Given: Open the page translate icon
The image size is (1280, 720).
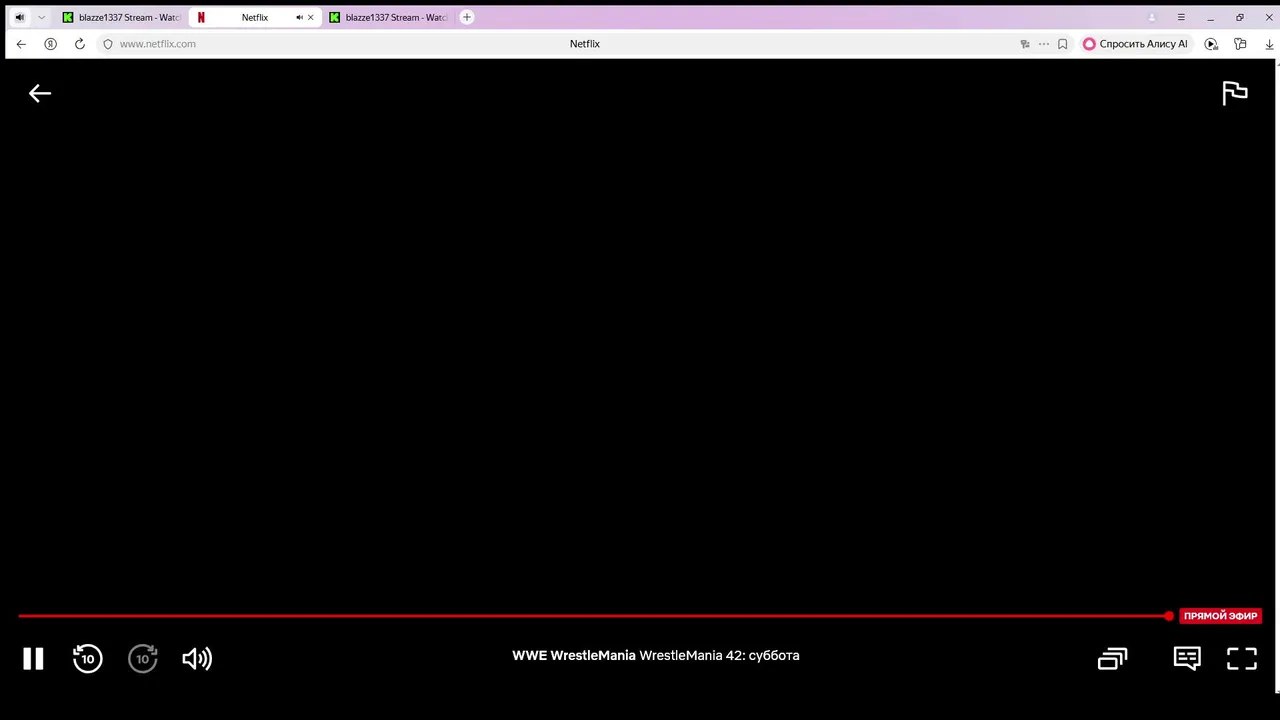Looking at the screenshot, I should pos(1025,44).
